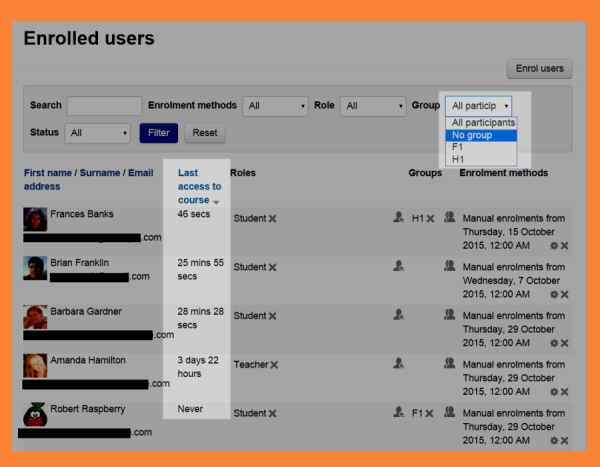Remove Frances Banks from group H1
This screenshot has width=600, height=467.
pyautogui.click(x=430, y=218)
